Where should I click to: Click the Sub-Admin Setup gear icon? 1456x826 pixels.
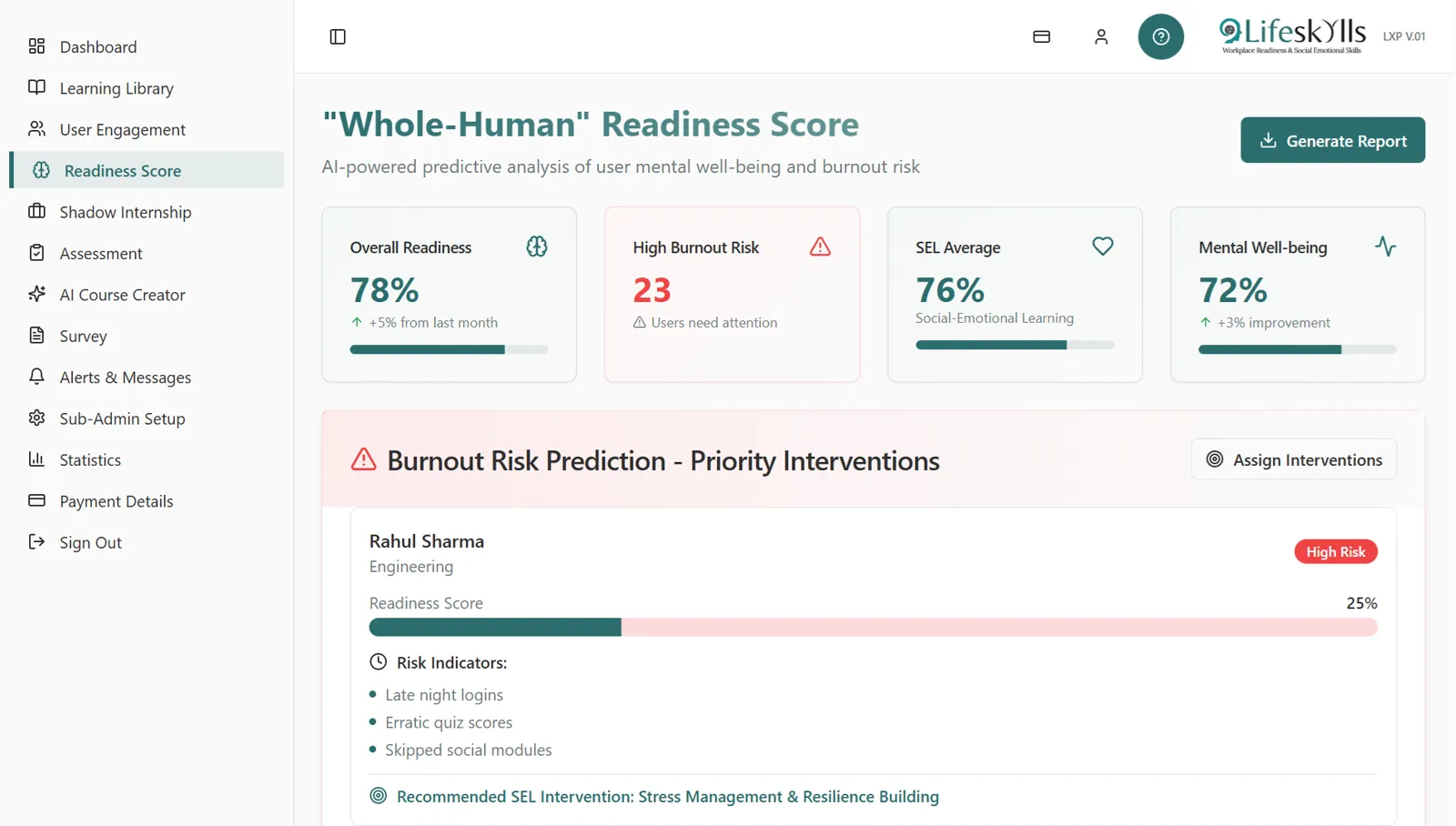pyautogui.click(x=36, y=418)
